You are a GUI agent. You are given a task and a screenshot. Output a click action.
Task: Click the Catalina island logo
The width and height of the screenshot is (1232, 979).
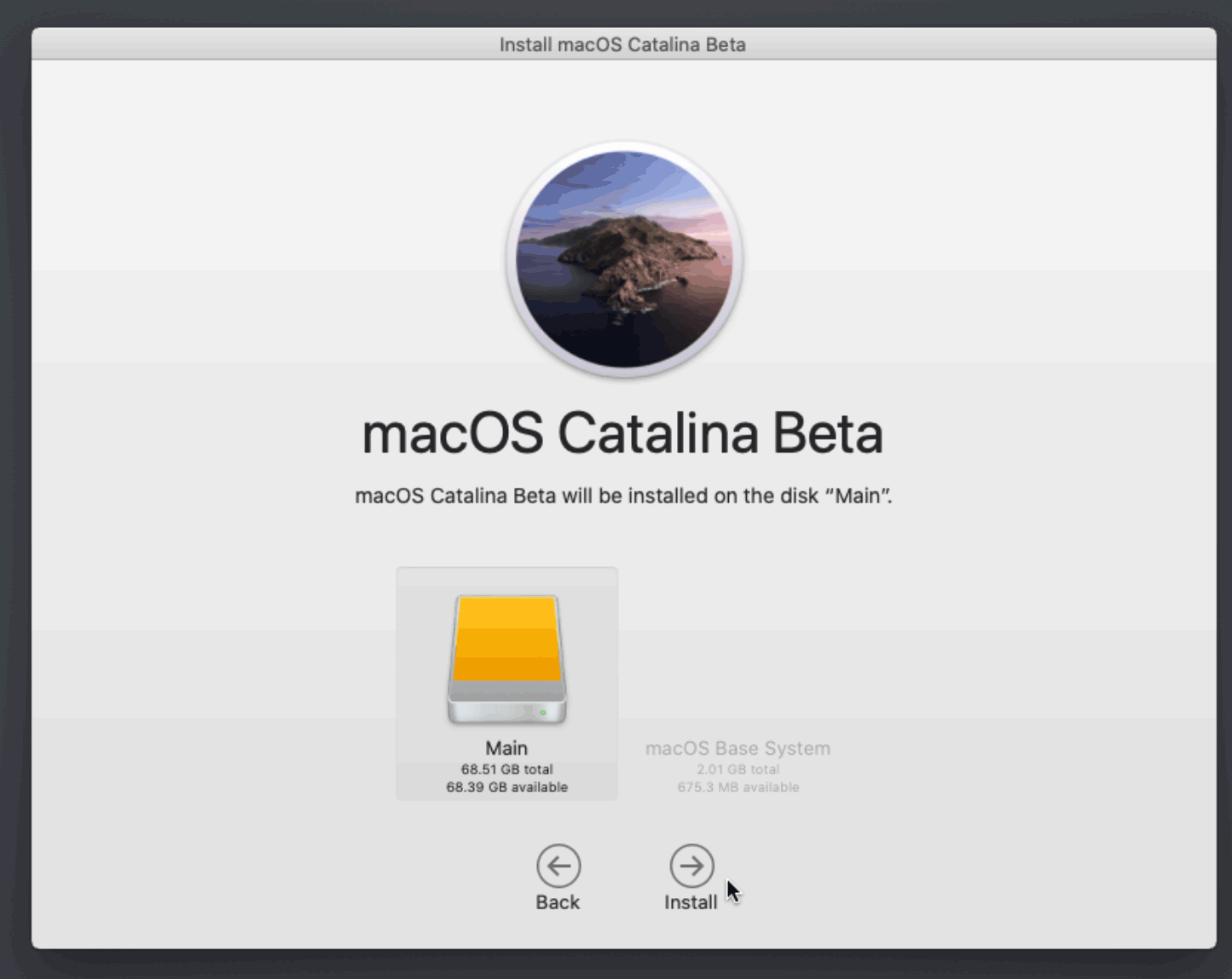tap(623, 259)
